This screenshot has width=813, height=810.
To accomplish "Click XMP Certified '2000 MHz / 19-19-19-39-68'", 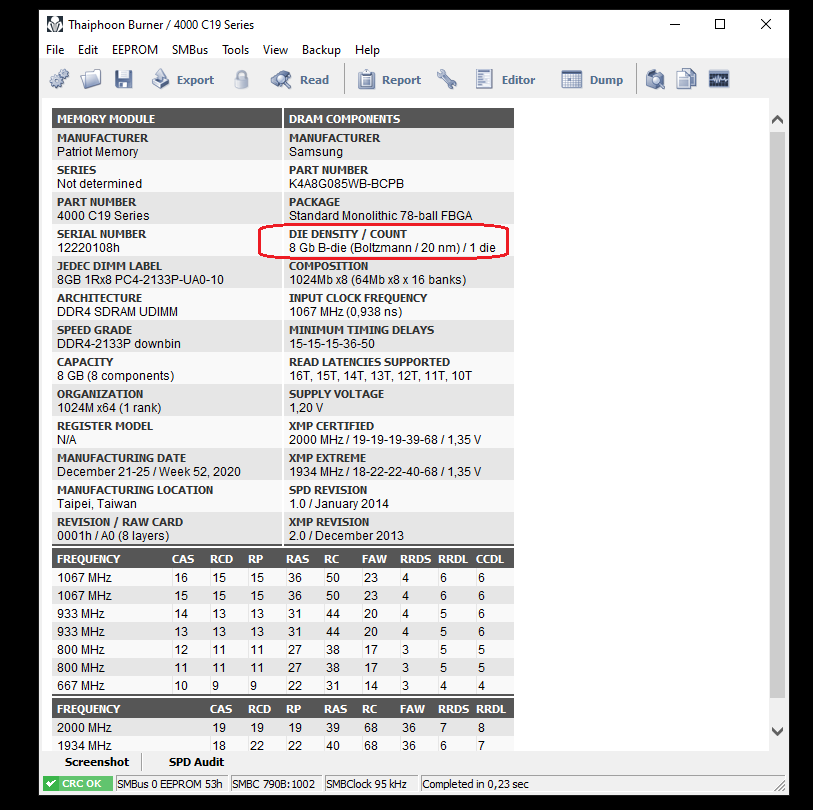I will [x=385, y=440].
